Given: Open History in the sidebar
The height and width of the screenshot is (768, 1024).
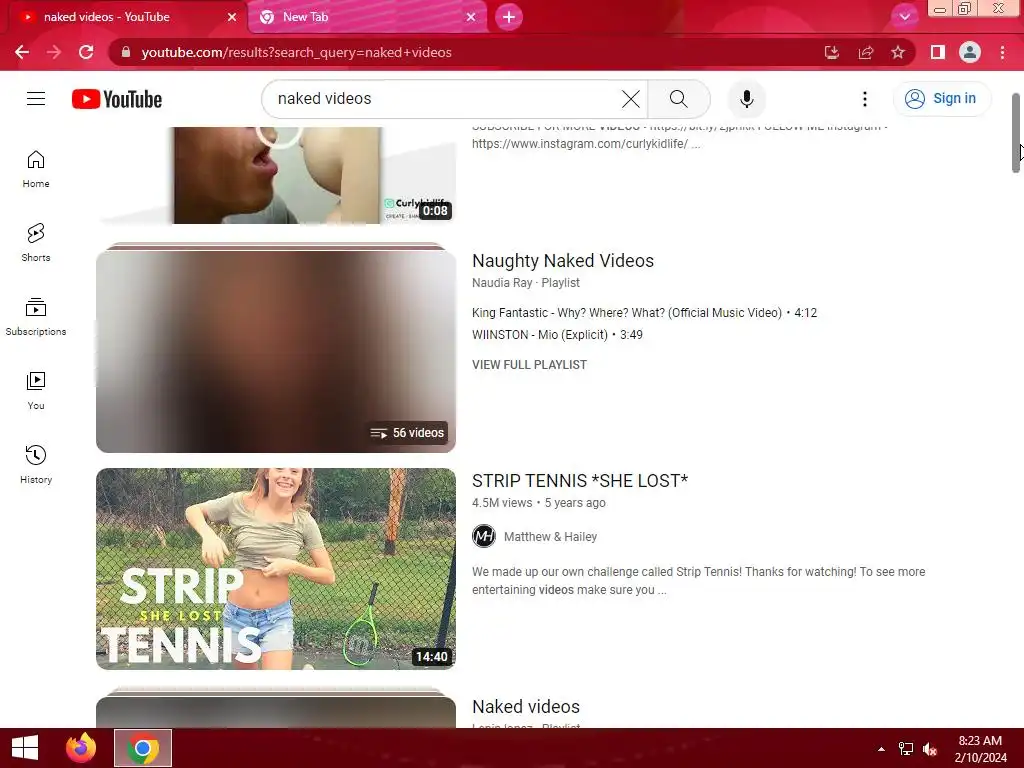Looking at the screenshot, I should tap(36, 464).
